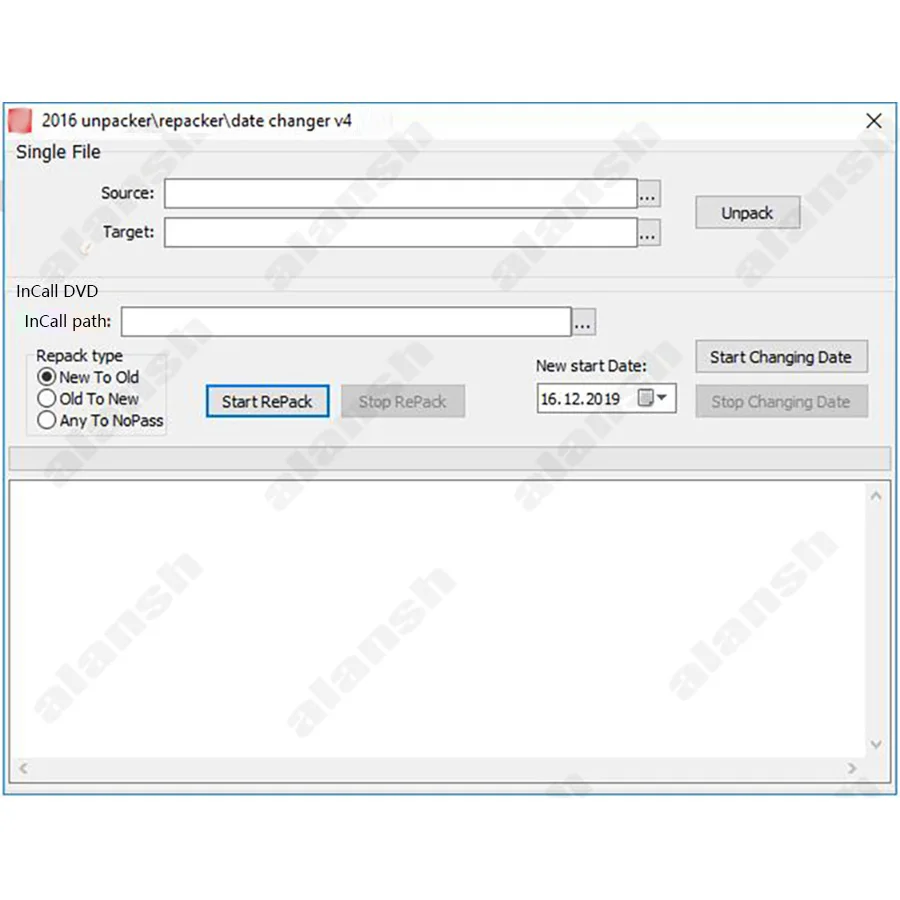Browse for Target file with ellipsis button
Screen dimensions: 900x900
[x=649, y=233]
